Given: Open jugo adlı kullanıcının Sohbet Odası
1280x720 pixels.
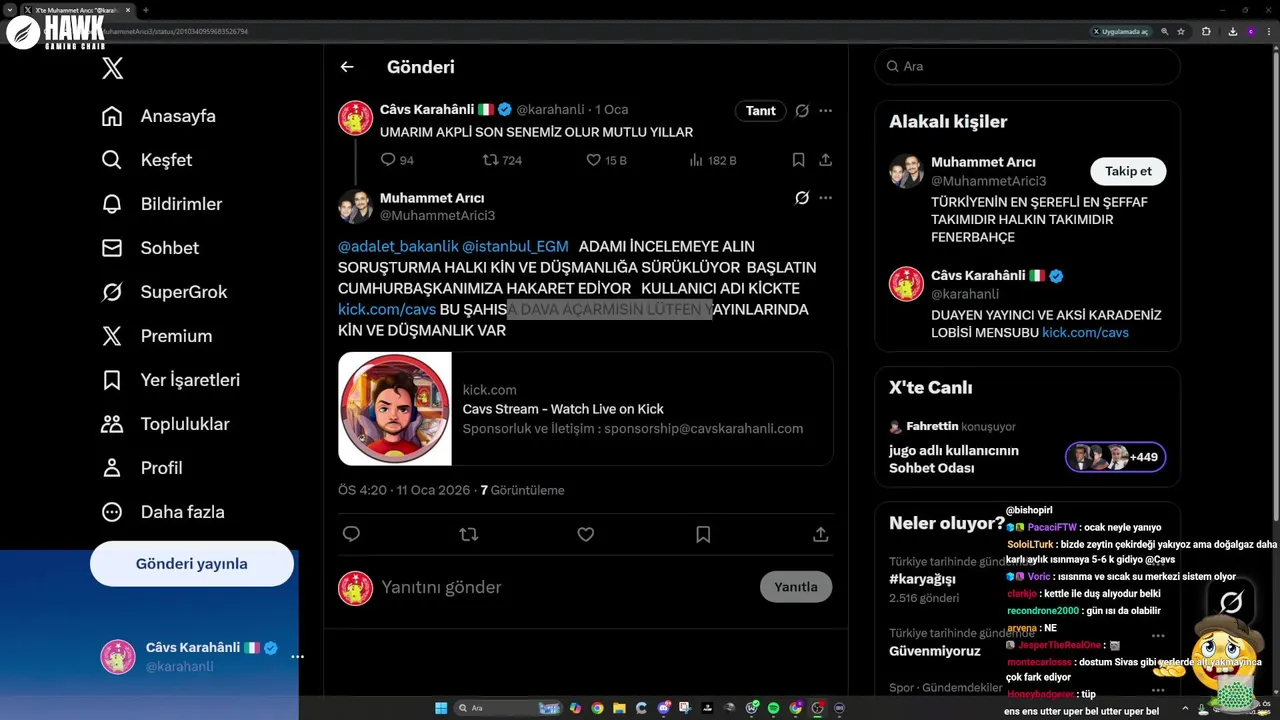Looking at the screenshot, I should click(x=954, y=459).
